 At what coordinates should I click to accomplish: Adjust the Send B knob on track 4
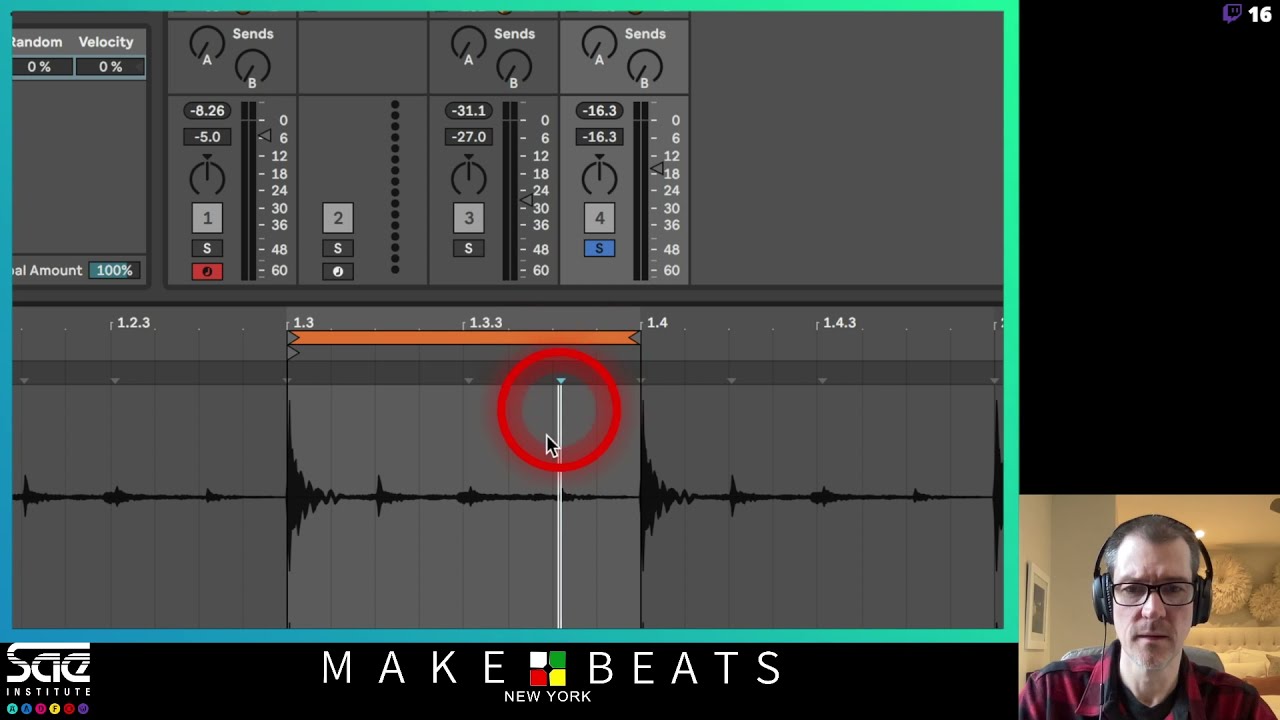644,66
